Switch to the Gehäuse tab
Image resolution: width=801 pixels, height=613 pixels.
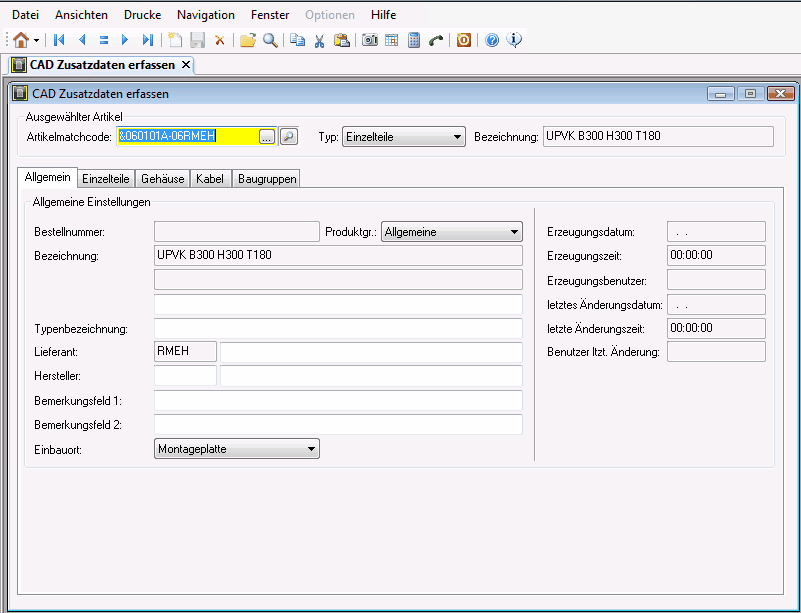click(x=162, y=179)
